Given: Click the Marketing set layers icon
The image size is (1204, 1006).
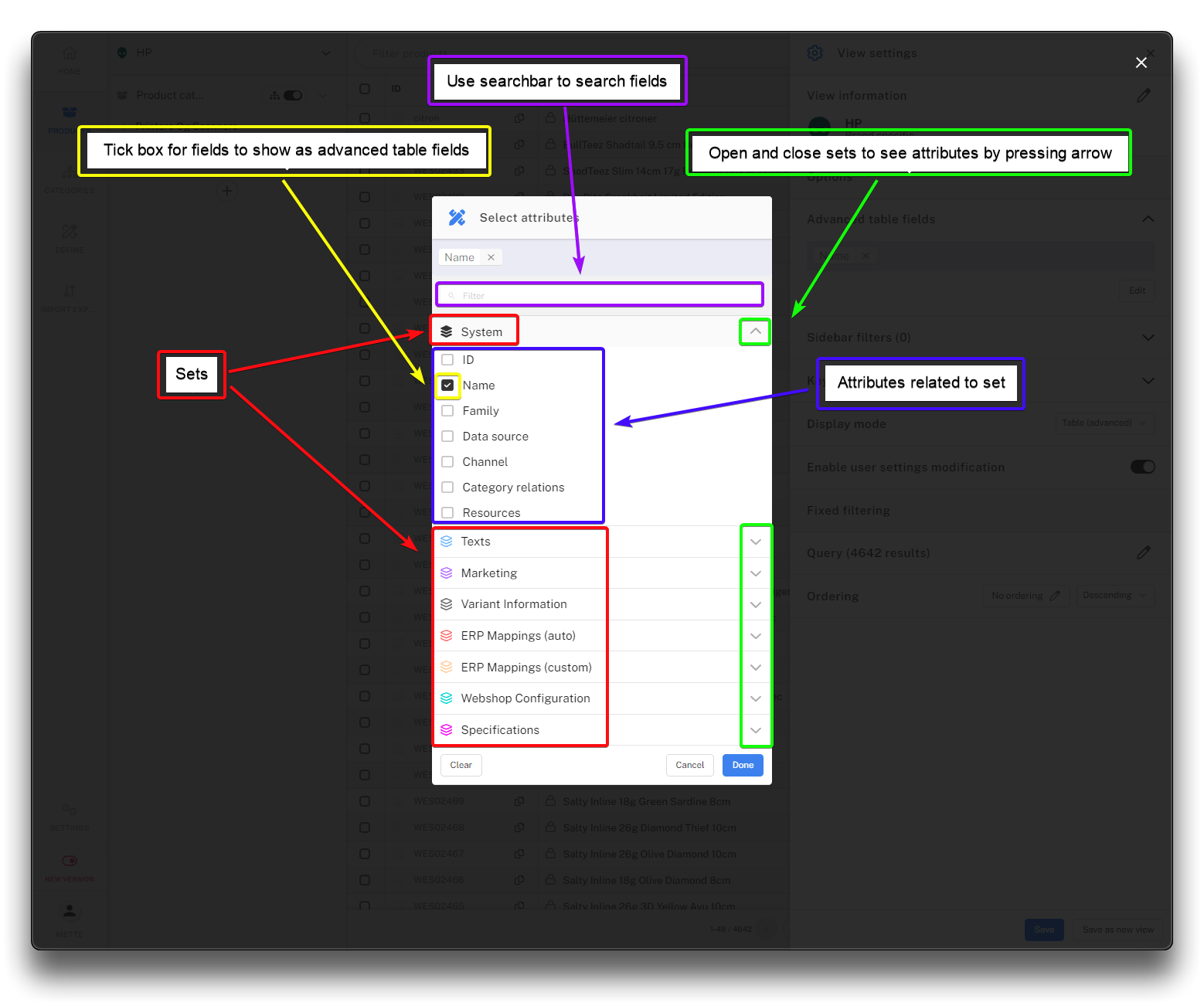Looking at the screenshot, I should coord(447,573).
